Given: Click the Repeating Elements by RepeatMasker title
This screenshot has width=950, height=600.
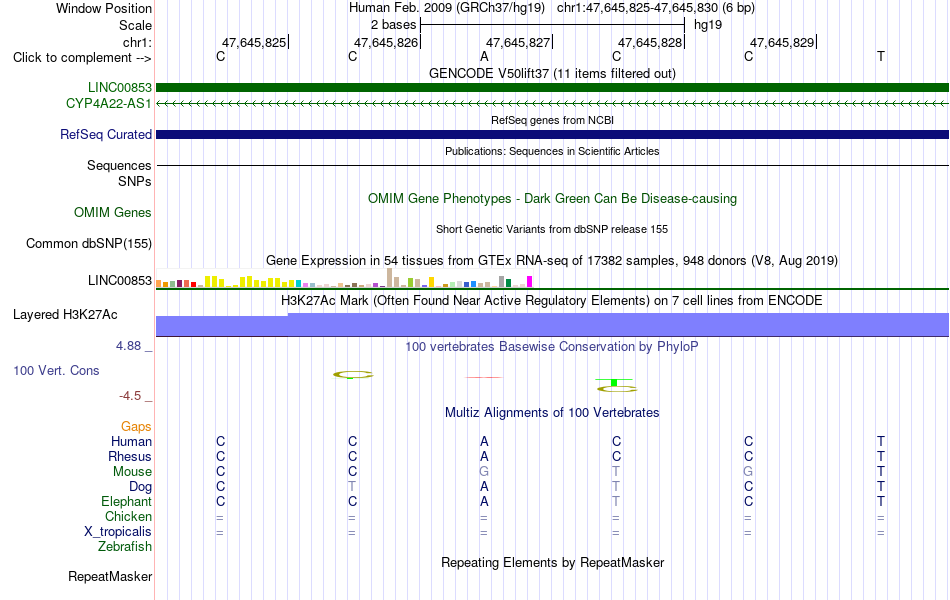Looking at the screenshot, I should tap(552, 562).
